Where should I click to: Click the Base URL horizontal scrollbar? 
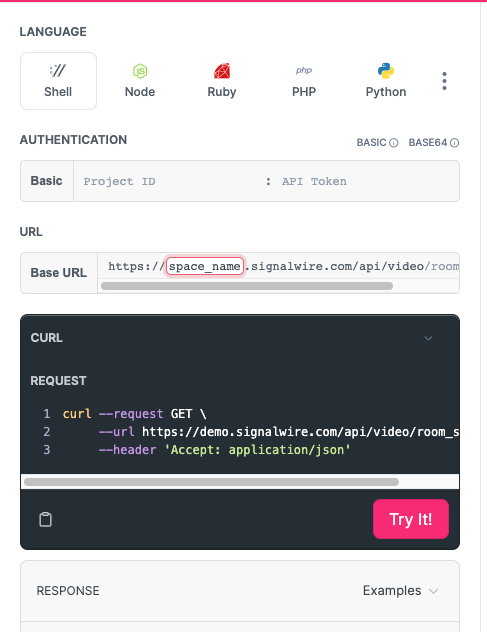[247, 286]
